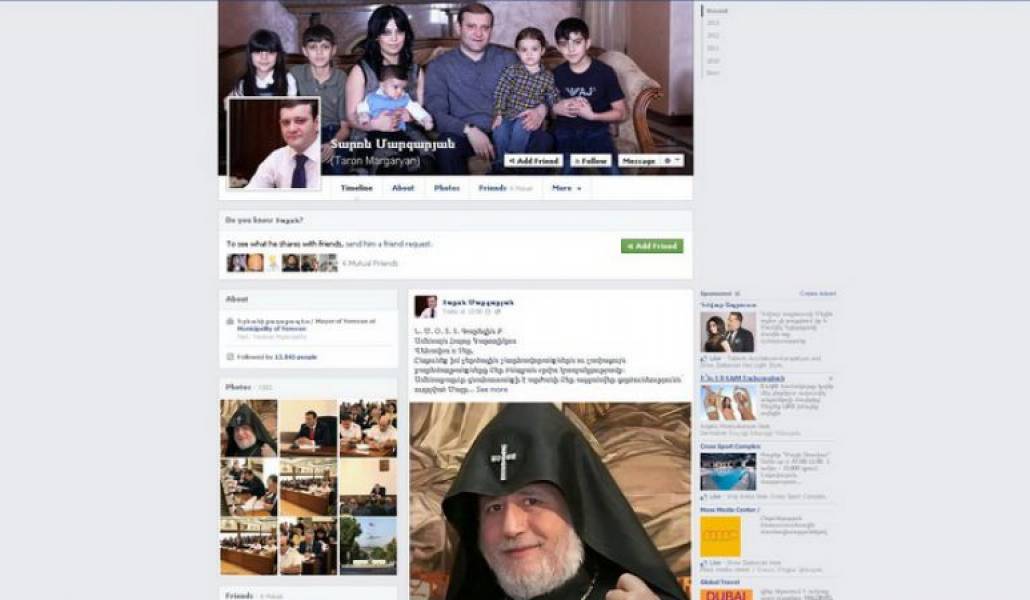Image resolution: width=1030 pixels, height=600 pixels.
Task: View the Mutual Friends list link
Action: (x=370, y=263)
